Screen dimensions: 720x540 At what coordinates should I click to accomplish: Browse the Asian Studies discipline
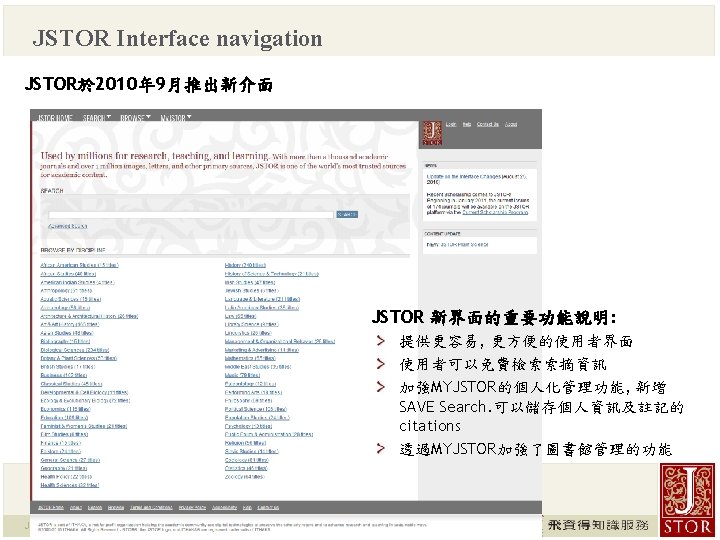67,333
